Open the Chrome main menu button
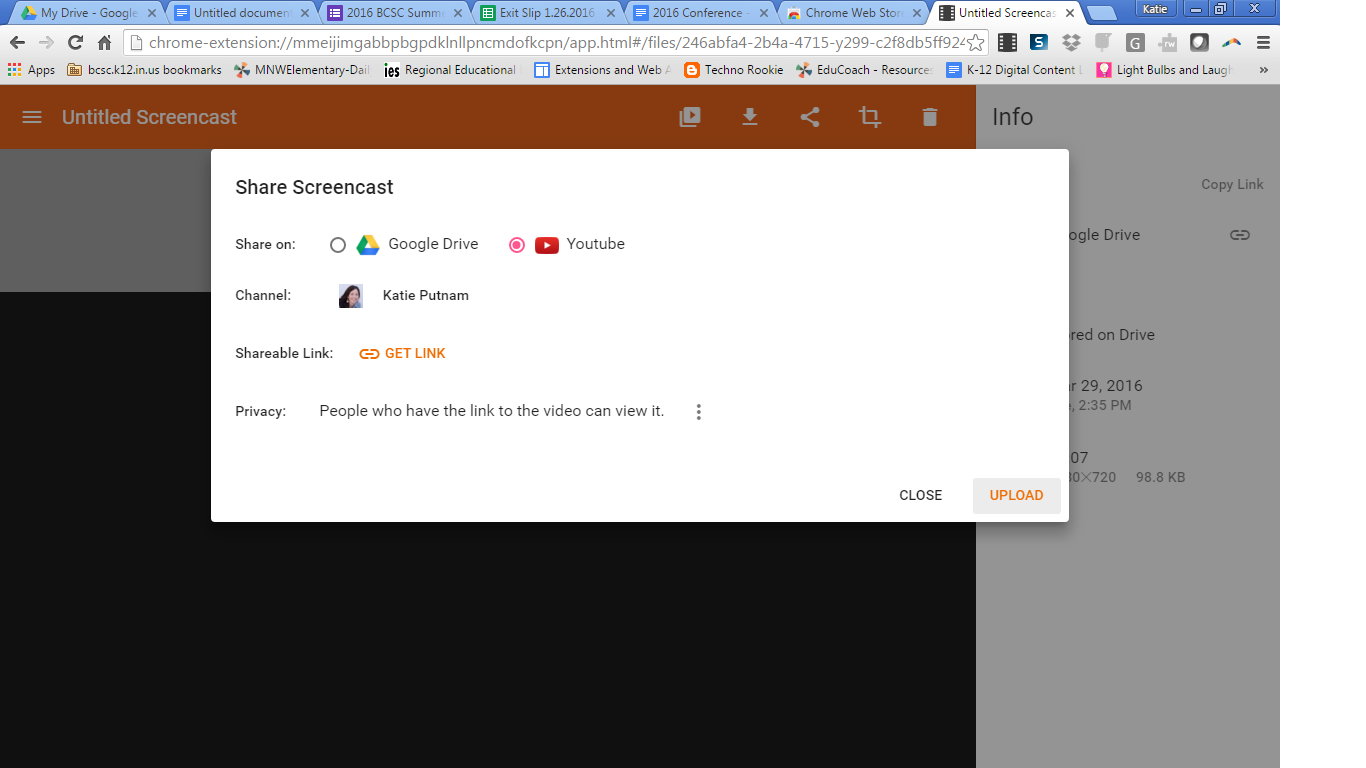 tap(1263, 43)
